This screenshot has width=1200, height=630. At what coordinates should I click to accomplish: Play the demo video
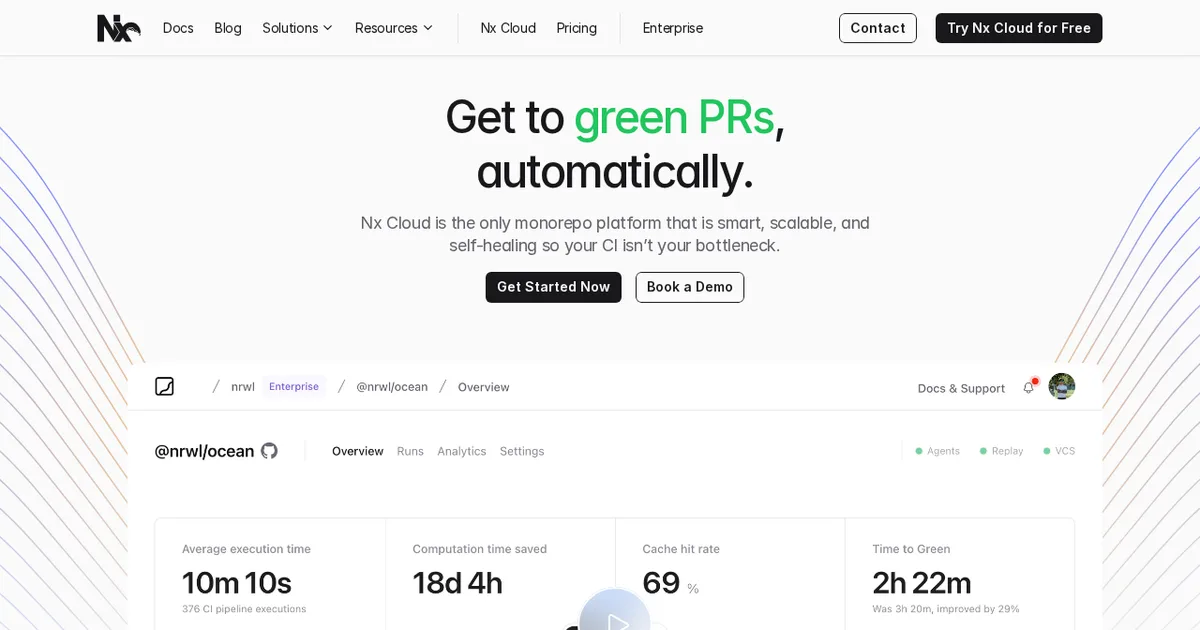tap(615, 612)
